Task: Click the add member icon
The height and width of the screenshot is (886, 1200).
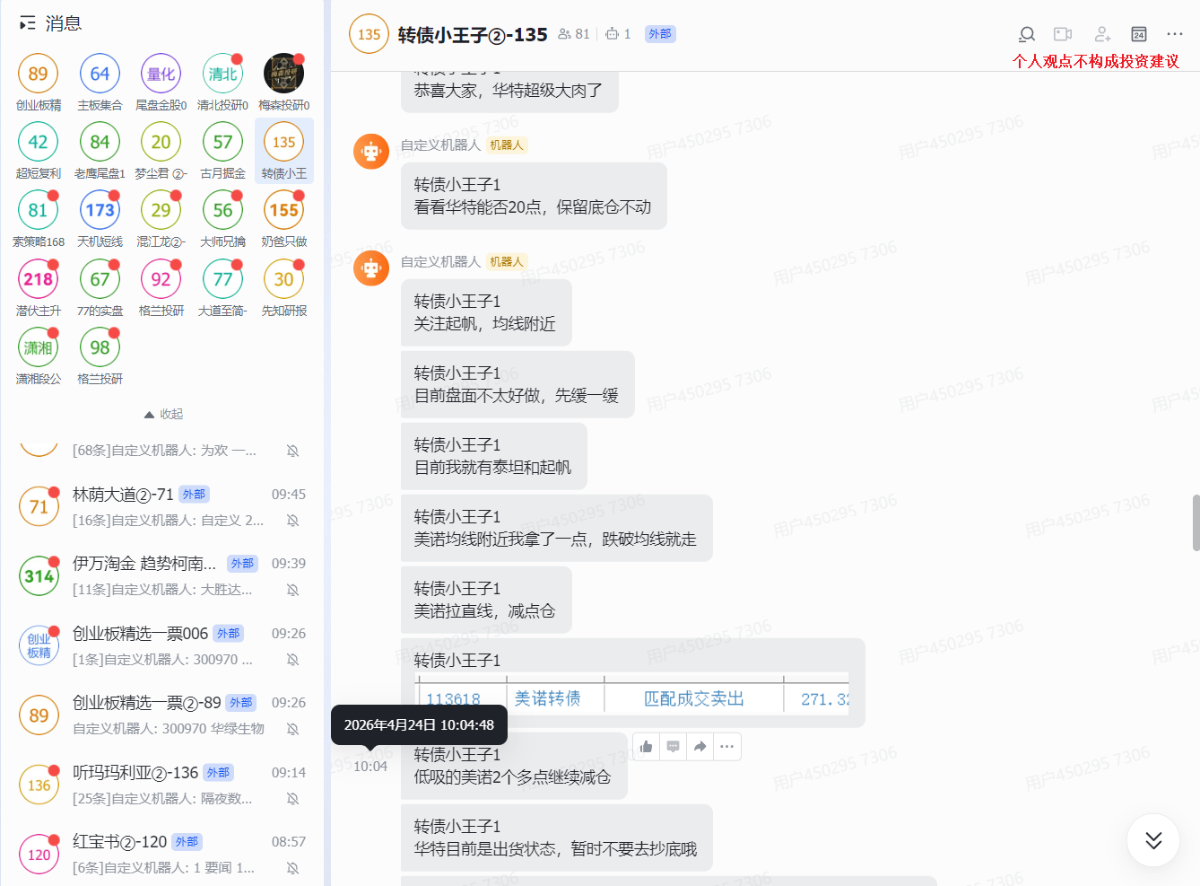Action: pos(1102,34)
